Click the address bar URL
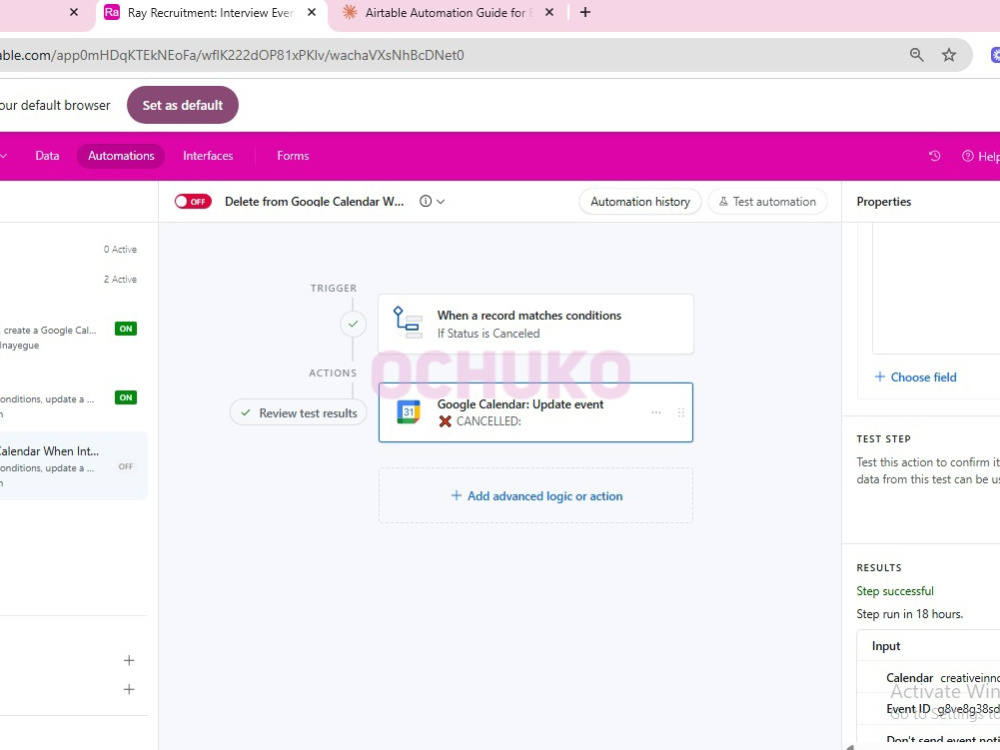This screenshot has width=1000, height=750. tap(232, 55)
